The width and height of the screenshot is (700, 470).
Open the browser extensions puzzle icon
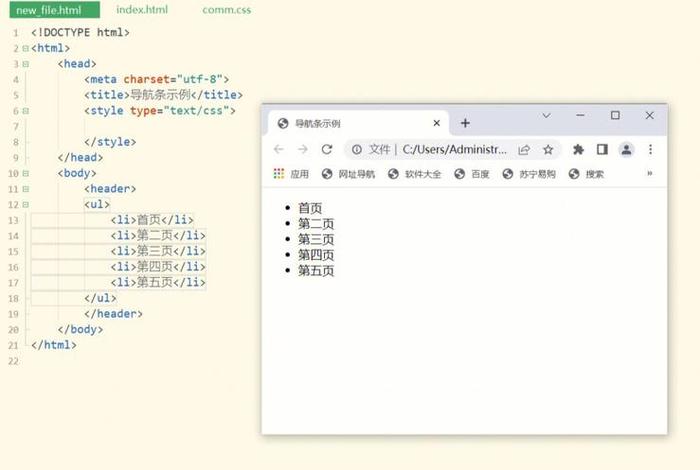pos(578,150)
